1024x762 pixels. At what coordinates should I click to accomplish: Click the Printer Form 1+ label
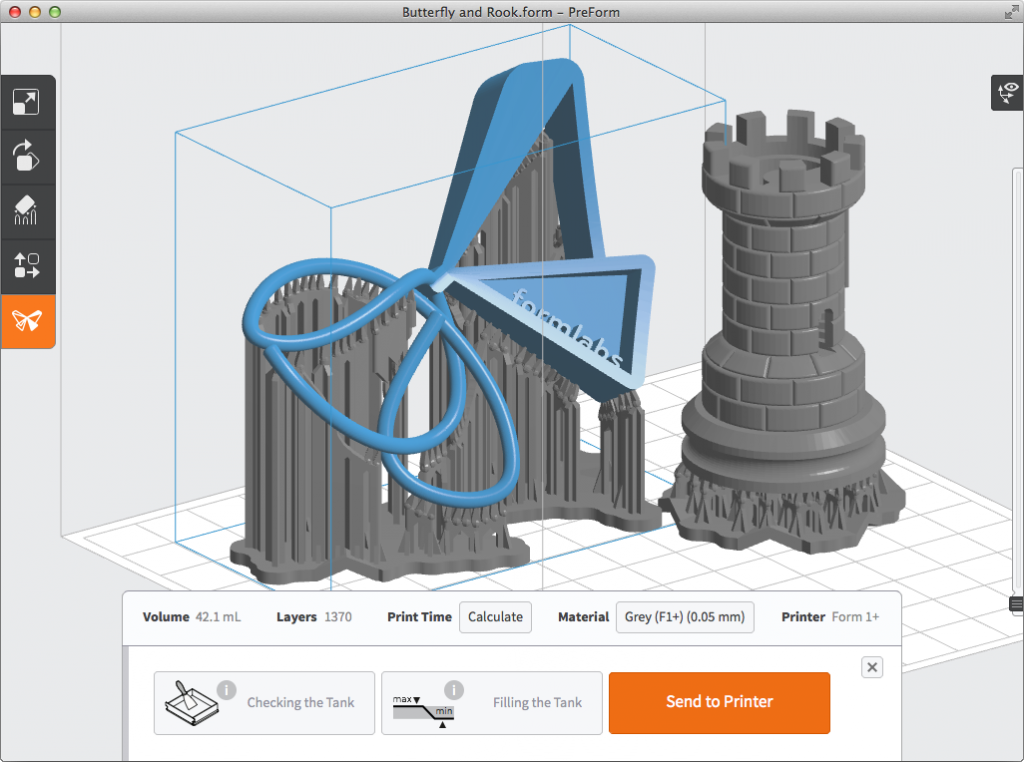click(x=830, y=617)
